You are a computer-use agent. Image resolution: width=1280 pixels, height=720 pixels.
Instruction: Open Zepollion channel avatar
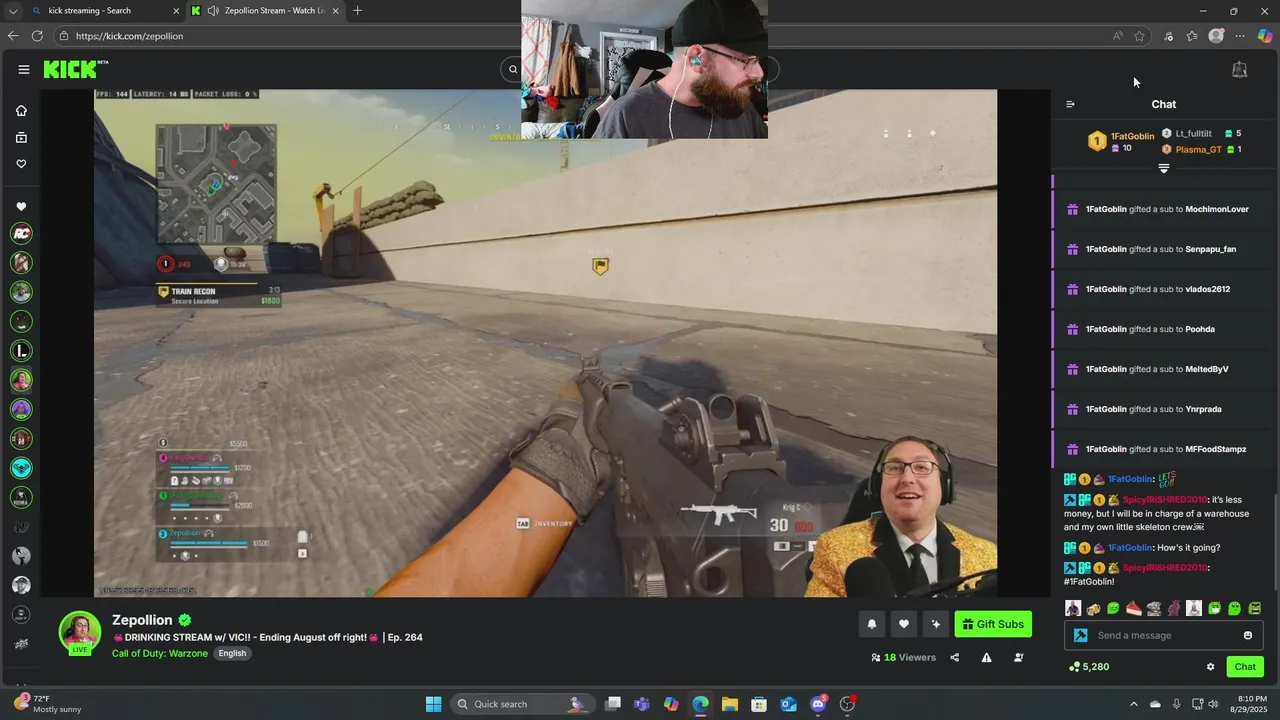pos(80,632)
